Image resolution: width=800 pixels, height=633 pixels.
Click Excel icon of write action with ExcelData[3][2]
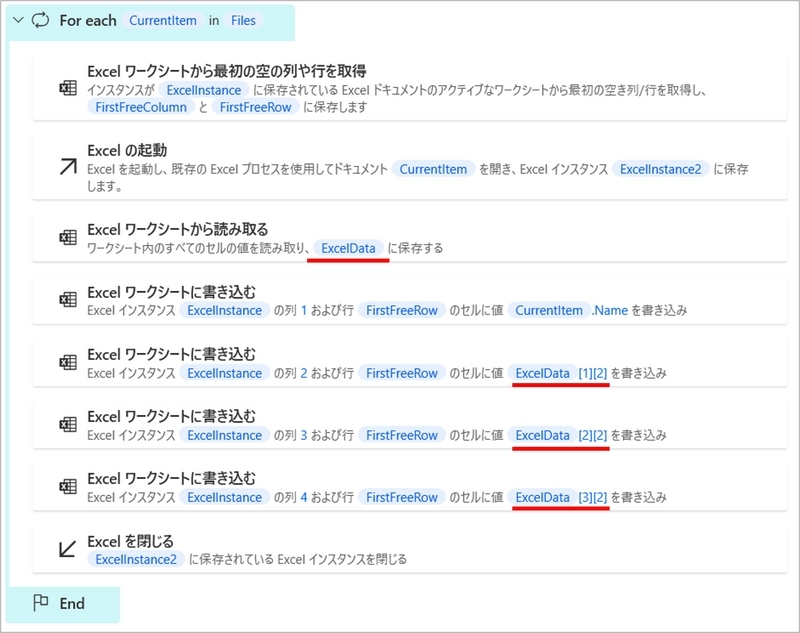[x=68, y=486]
